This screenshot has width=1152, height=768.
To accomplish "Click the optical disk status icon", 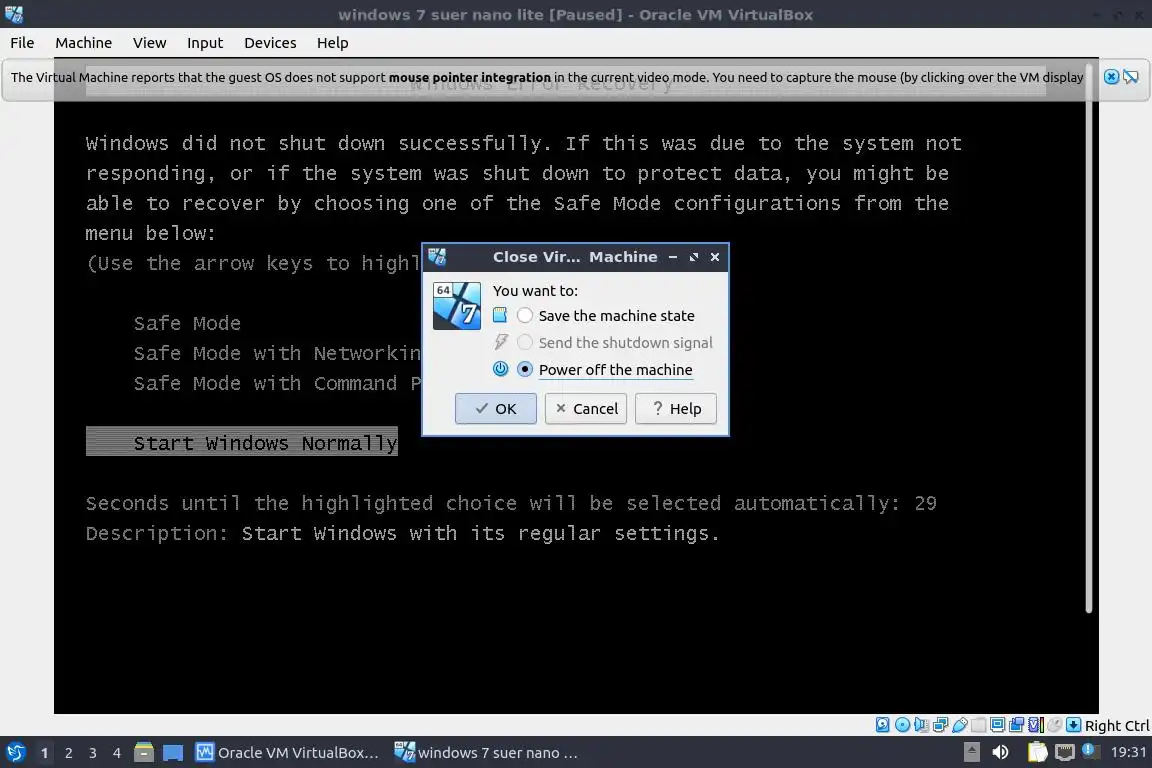I will (902, 725).
